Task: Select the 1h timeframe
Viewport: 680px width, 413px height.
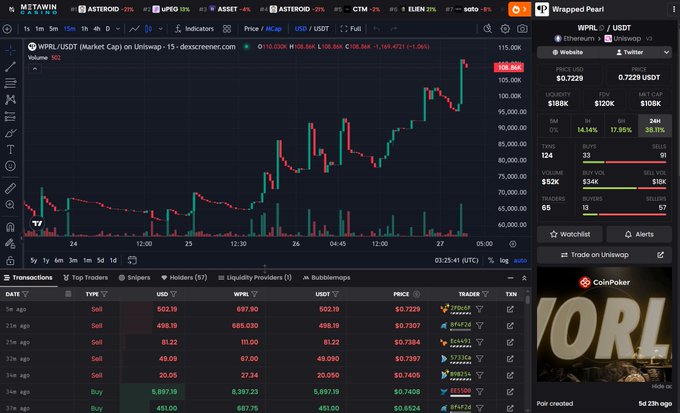Action: coord(85,29)
